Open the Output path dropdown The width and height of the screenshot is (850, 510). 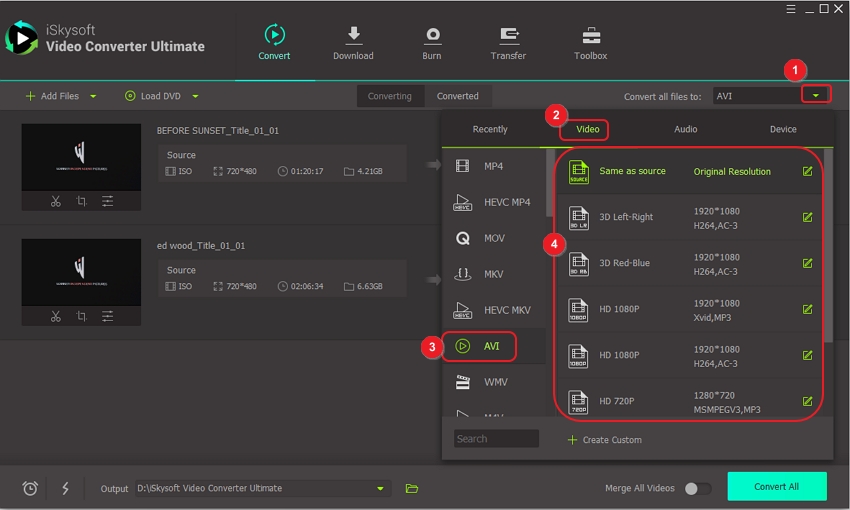click(381, 488)
